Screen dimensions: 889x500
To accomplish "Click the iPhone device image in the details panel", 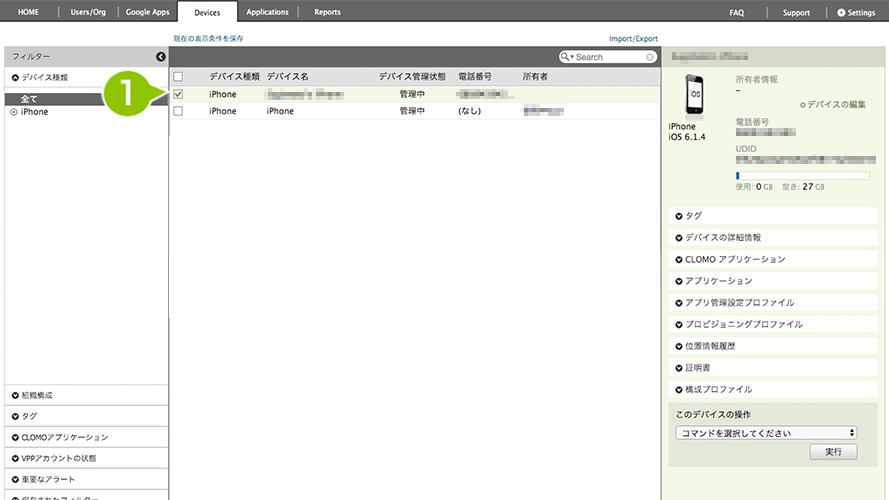I will click(695, 95).
